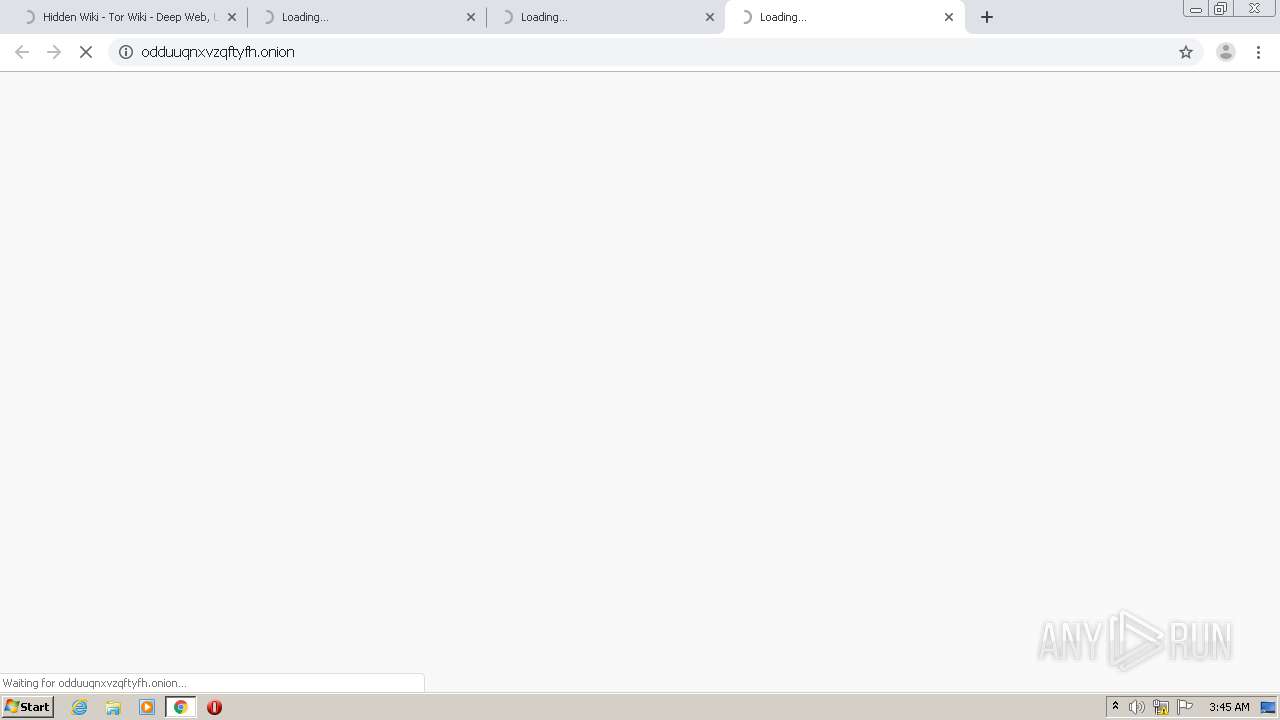The image size is (1280, 720).
Task: Open the clock showing 3:45 AM
Action: 1229,707
